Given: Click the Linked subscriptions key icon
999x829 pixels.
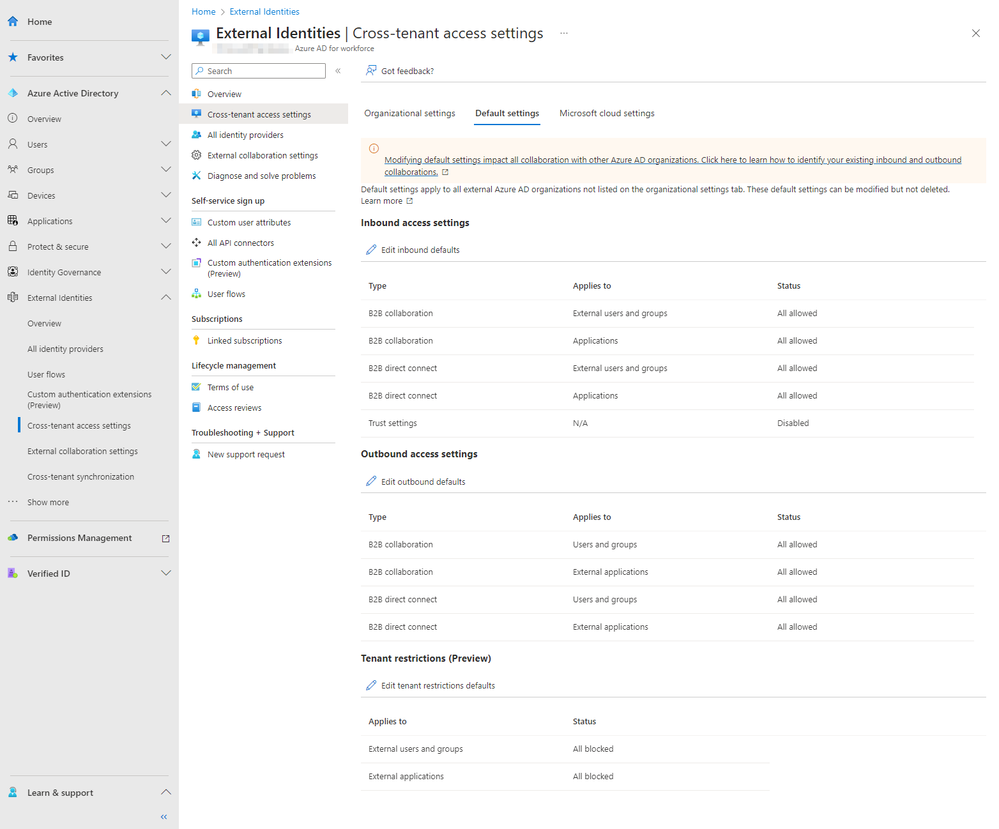Looking at the screenshot, I should point(197,341).
